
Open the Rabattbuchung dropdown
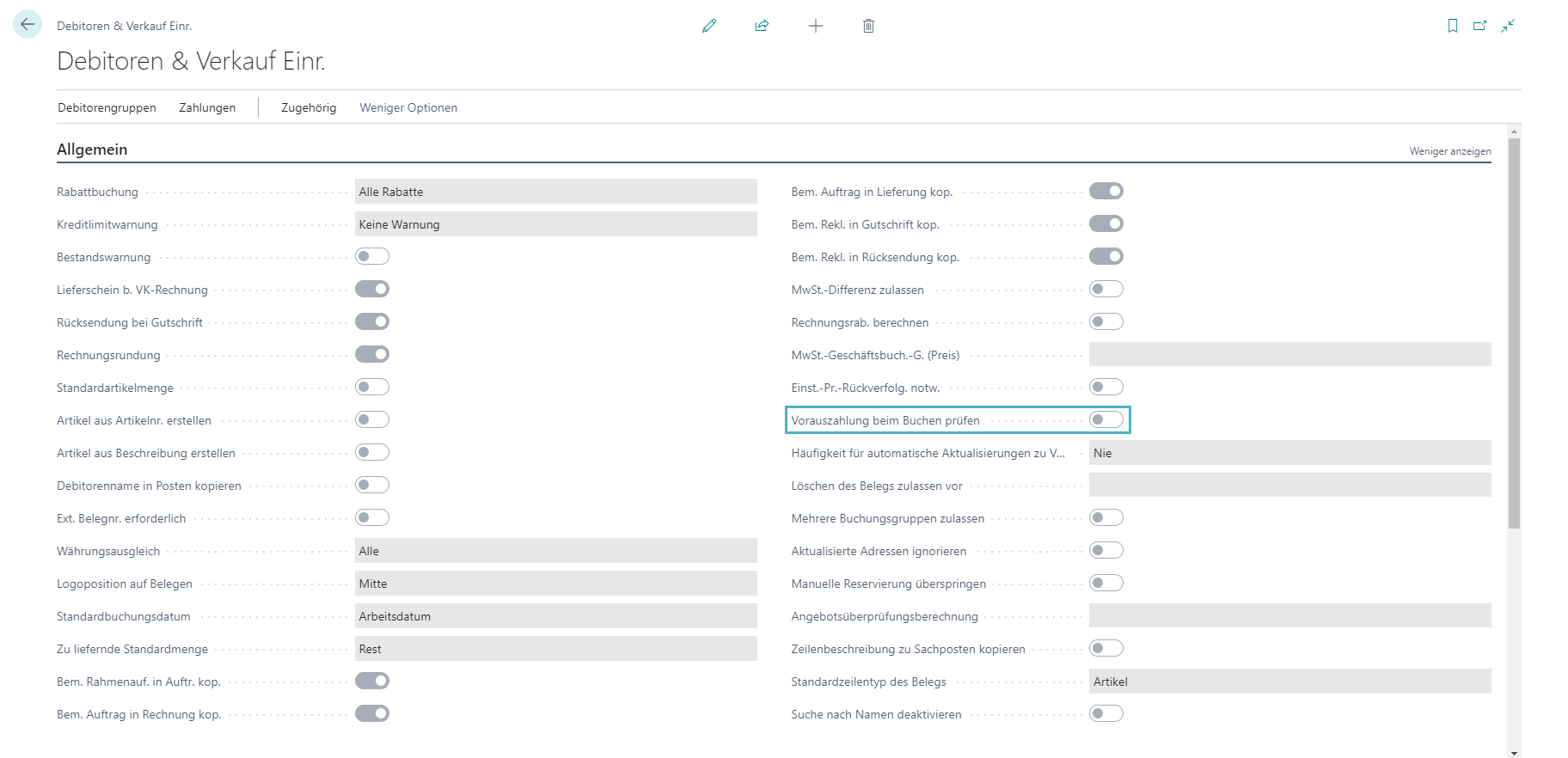555,192
